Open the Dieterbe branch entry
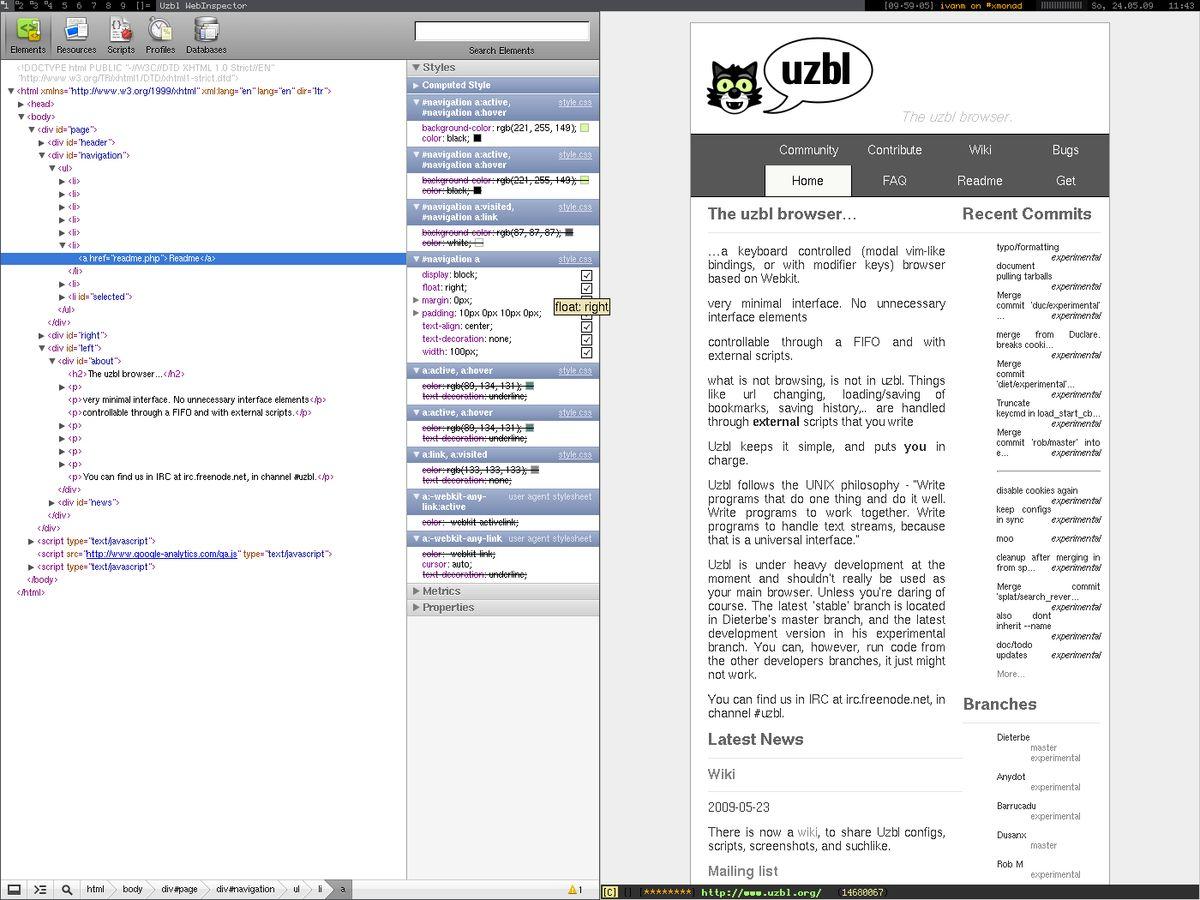The width and height of the screenshot is (1200, 900). pos(1013,738)
